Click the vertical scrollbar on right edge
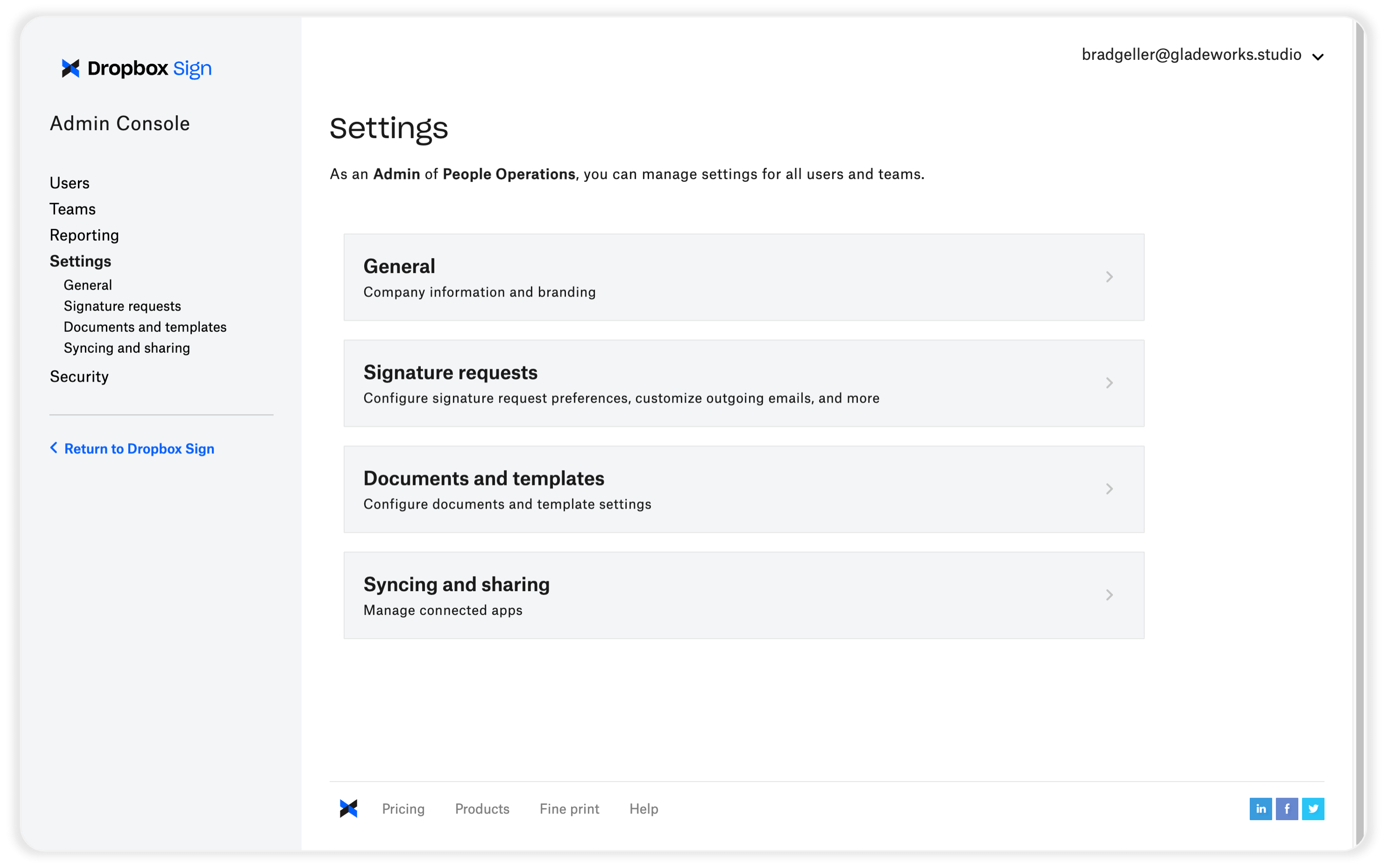The height and width of the screenshot is (868, 1386). [1359, 434]
